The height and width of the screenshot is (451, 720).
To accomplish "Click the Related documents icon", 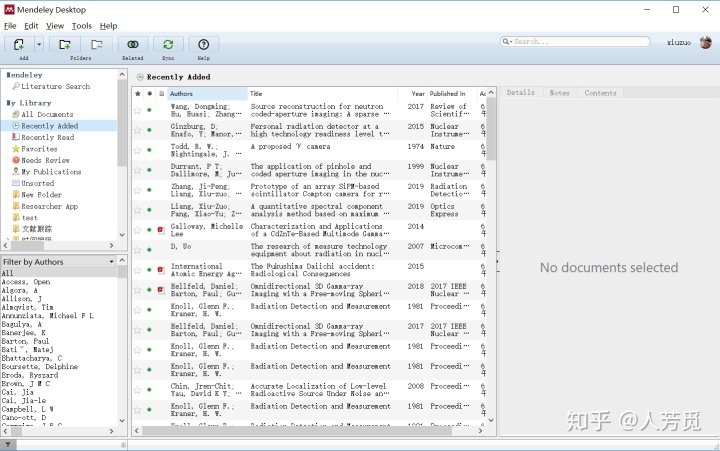I will pos(133,45).
